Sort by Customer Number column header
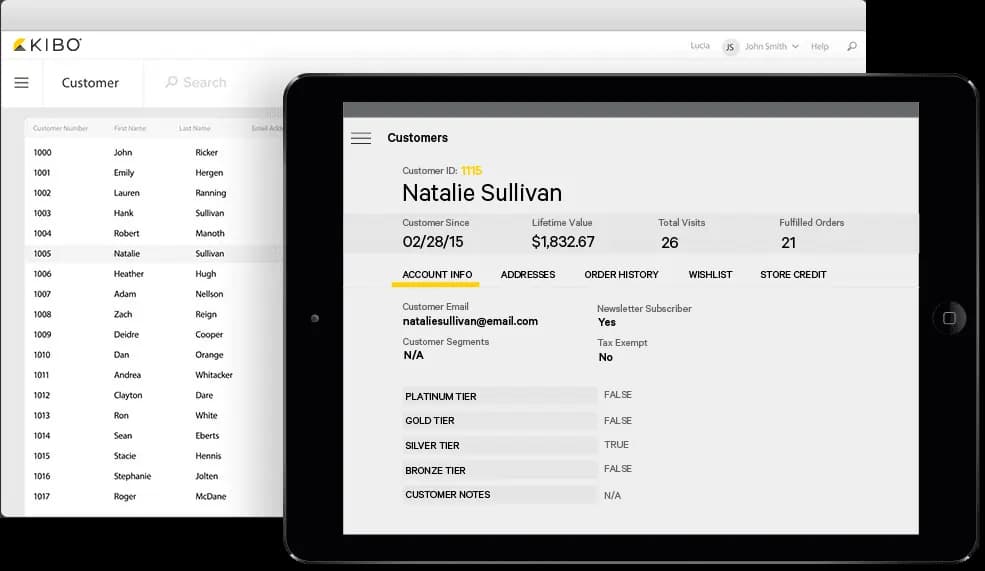This screenshot has height=571, width=985. [60, 128]
